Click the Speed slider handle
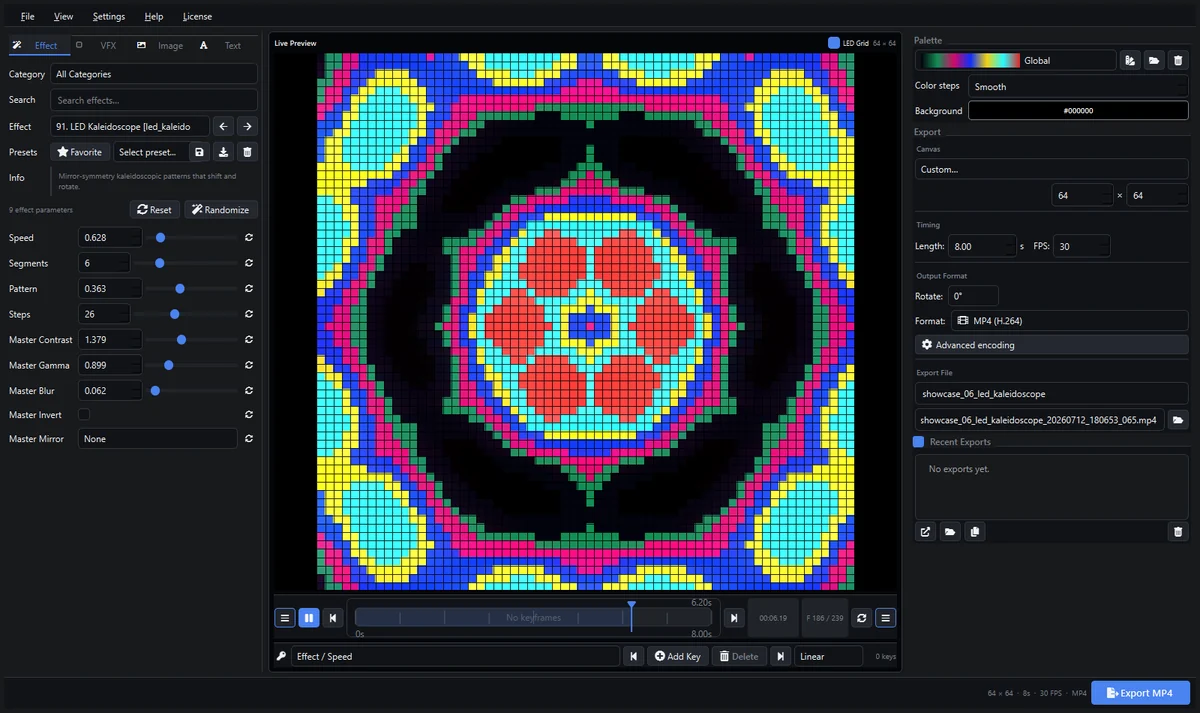This screenshot has width=1200, height=713. [x=160, y=238]
